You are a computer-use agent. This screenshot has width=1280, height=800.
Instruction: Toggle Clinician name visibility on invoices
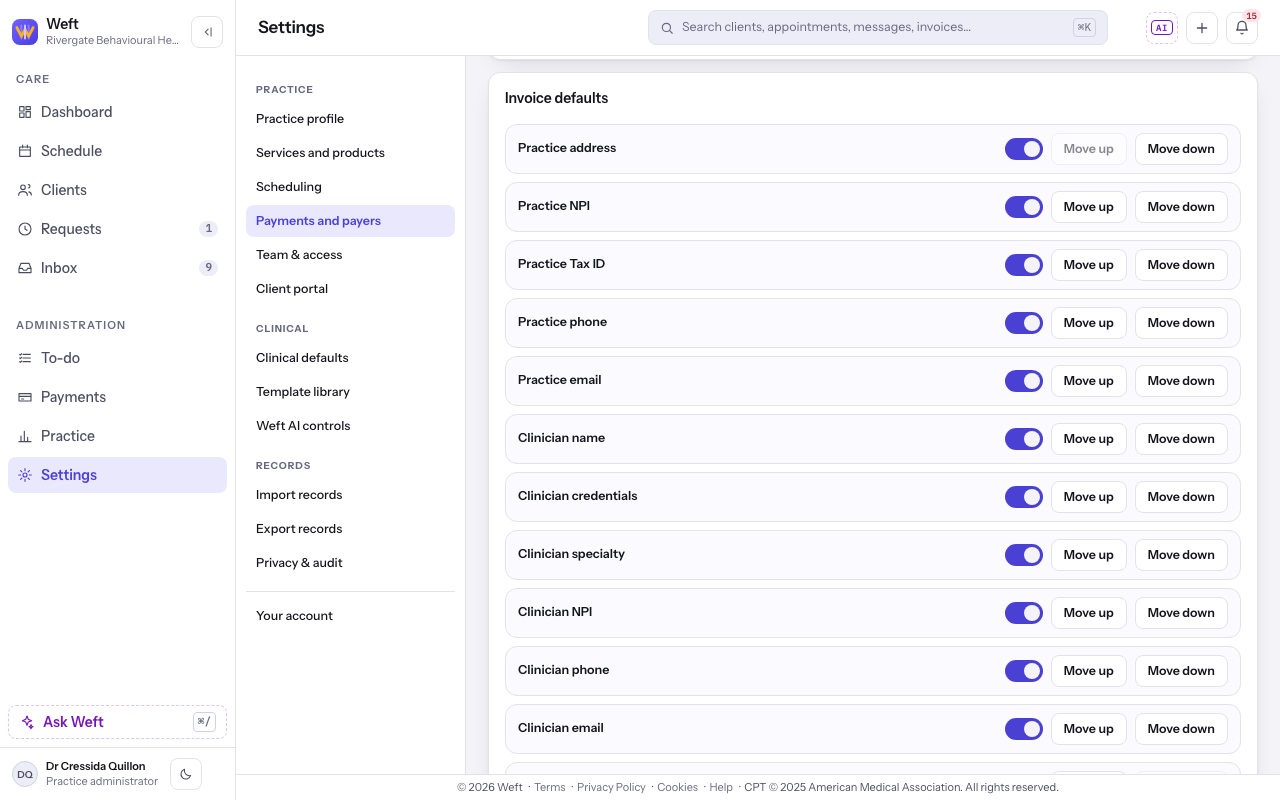click(x=1024, y=439)
